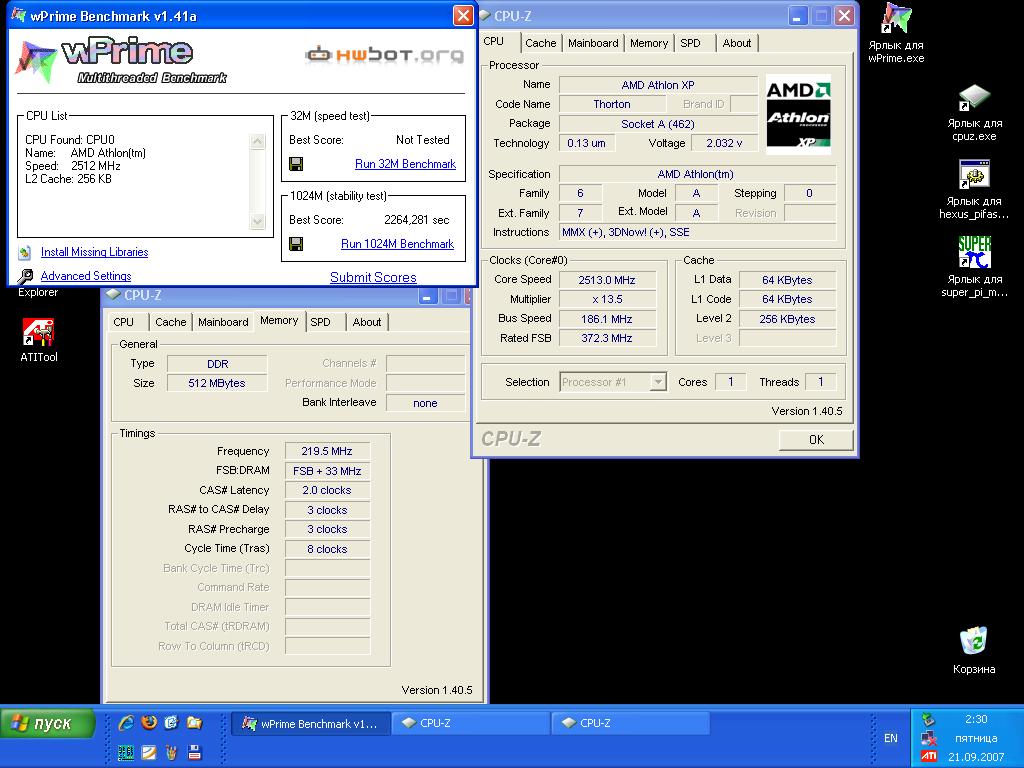Open the wPrime.exe desktop shortcut
1024x768 pixels.
[x=896, y=33]
